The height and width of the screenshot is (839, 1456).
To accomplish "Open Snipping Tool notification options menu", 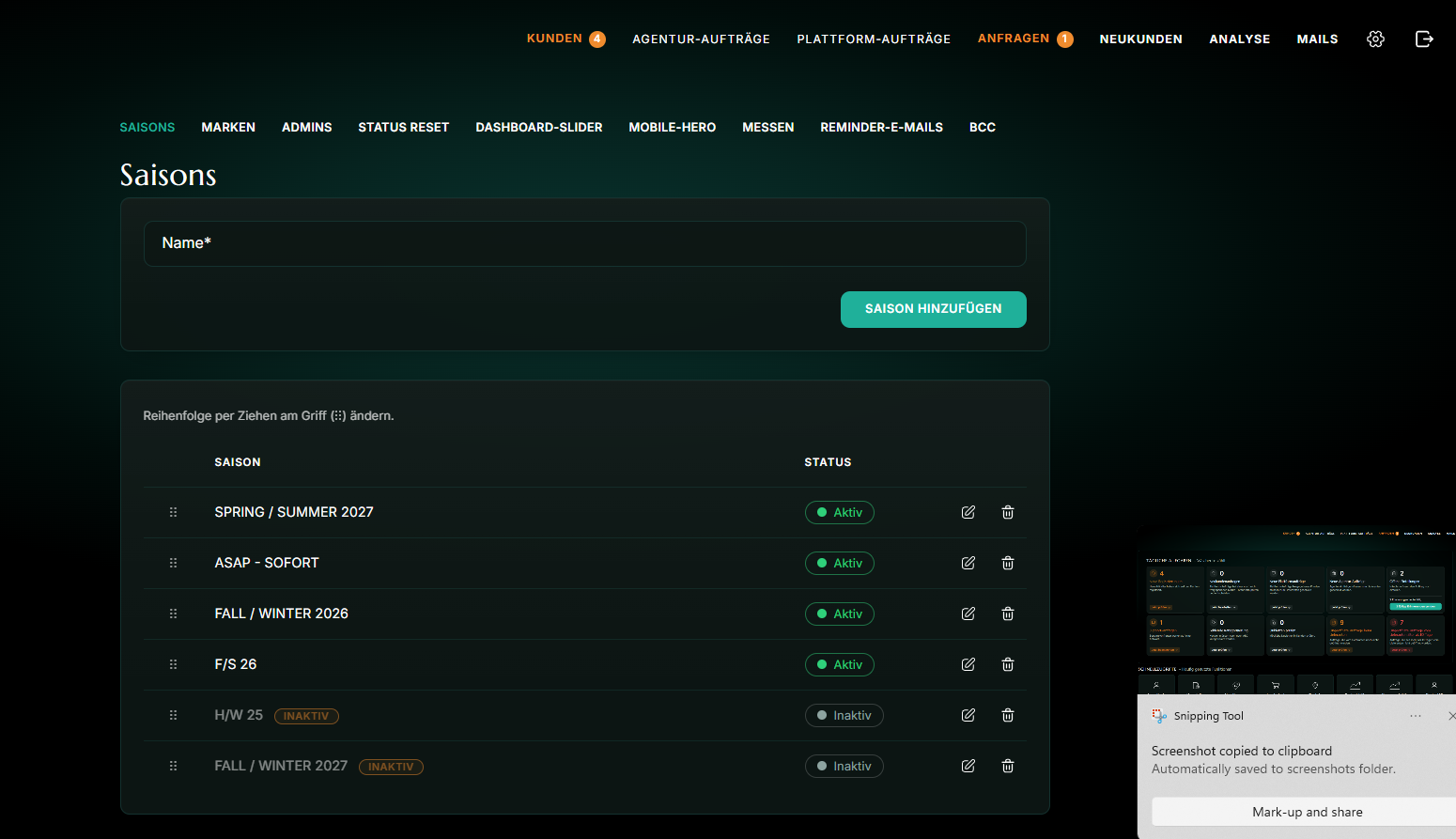I will coord(1416,716).
